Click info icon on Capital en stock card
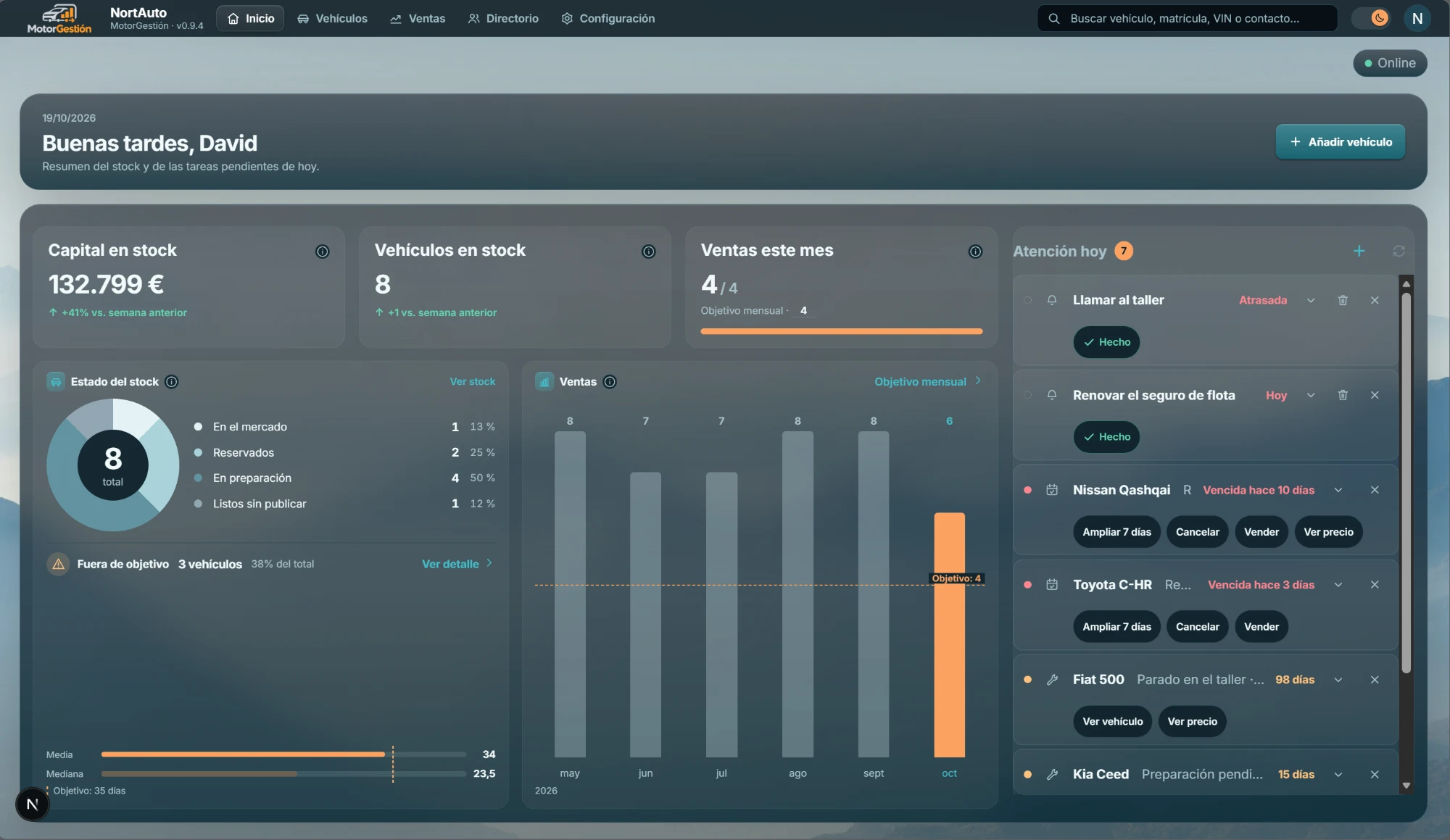 [x=322, y=251]
